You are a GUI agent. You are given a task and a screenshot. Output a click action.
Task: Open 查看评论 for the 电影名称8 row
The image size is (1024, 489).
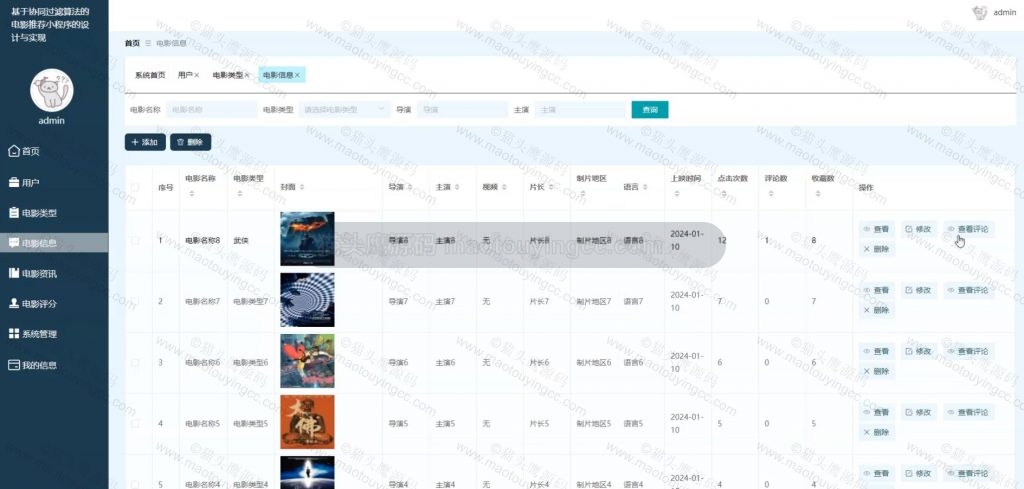pos(968,229)
